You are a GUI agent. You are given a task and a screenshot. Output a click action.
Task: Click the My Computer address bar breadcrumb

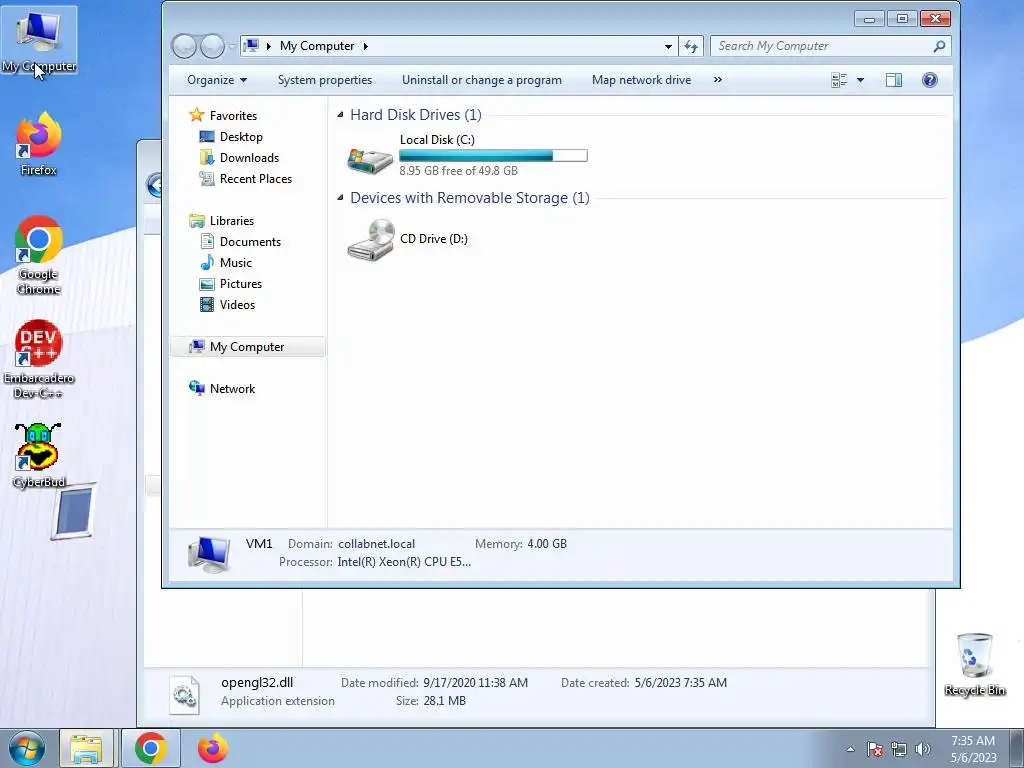click(x=317, y=46)
